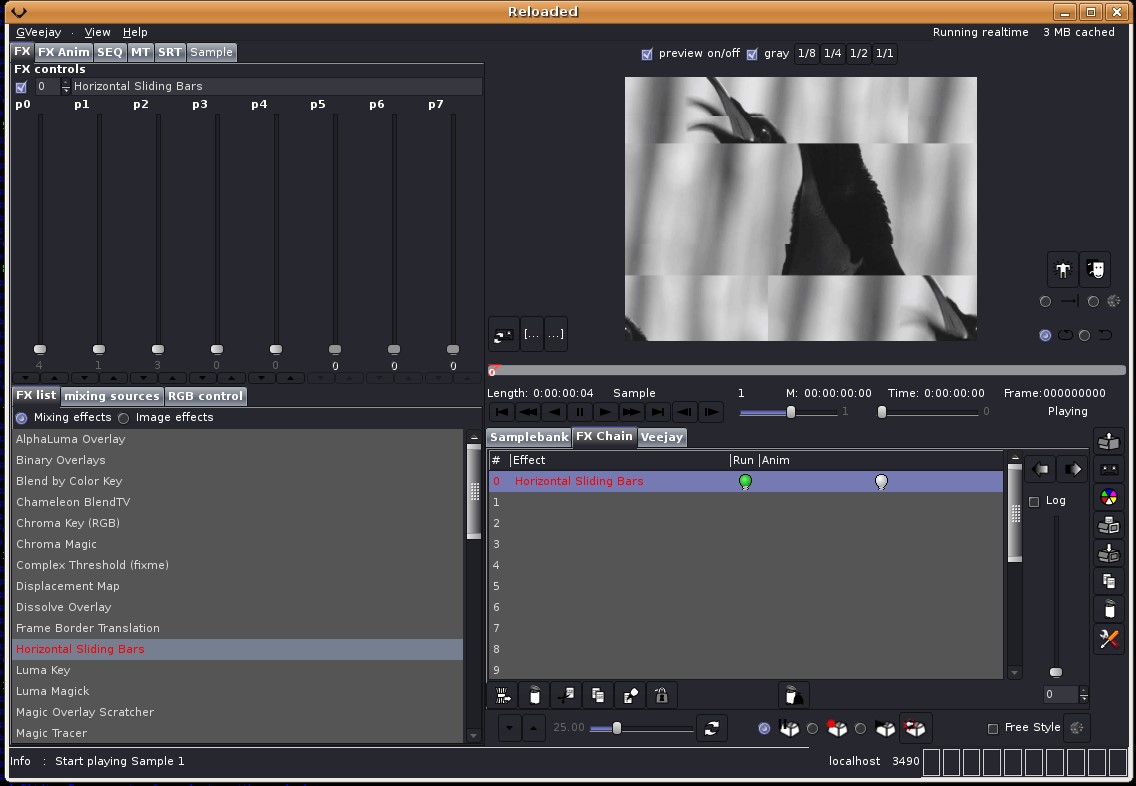Select Luma Key in the FX list

43,670
